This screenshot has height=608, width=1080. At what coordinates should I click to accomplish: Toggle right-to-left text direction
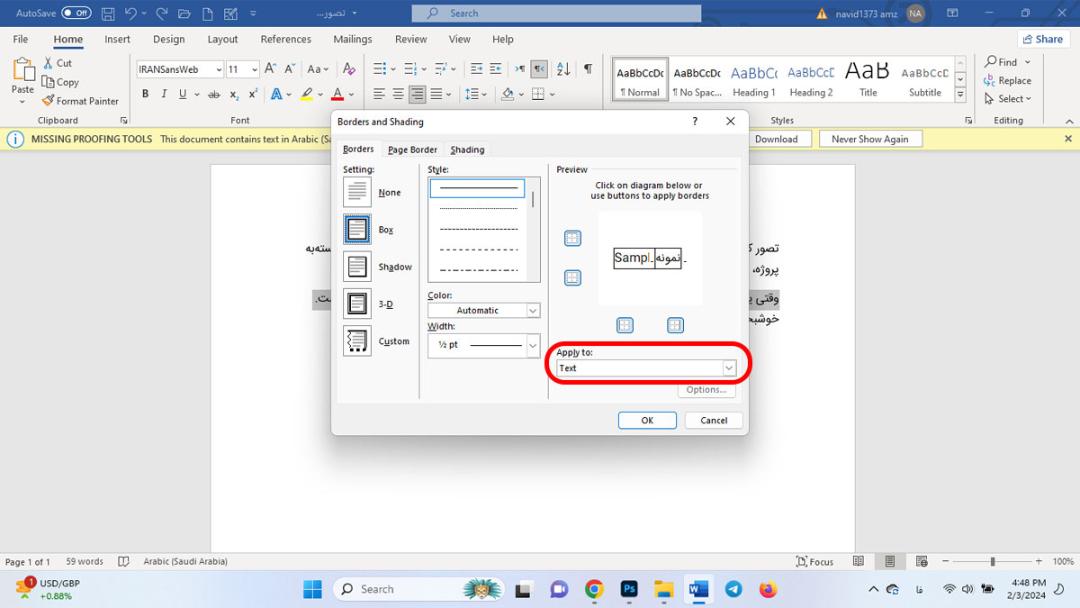[539, 69]
